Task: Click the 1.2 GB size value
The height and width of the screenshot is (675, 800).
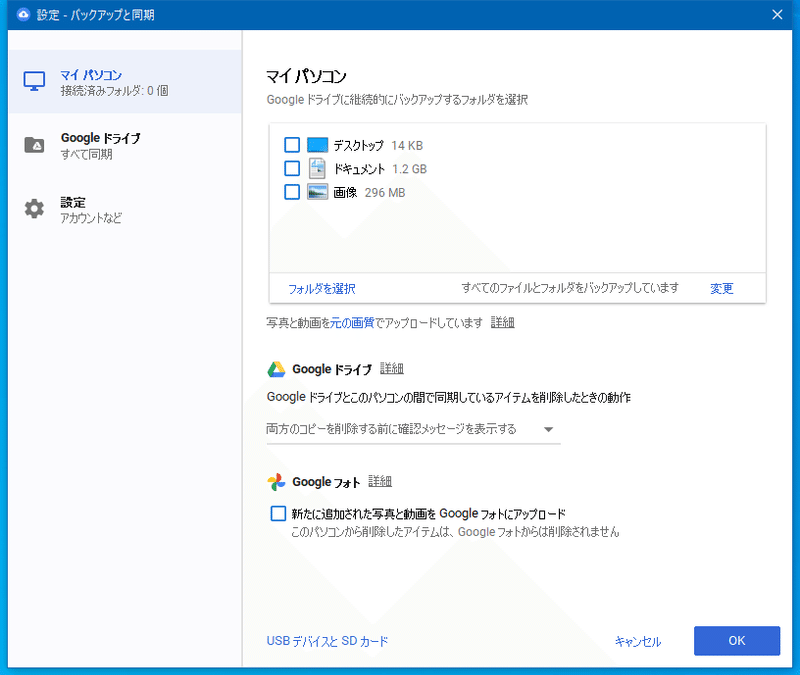Action: [410, 169]
